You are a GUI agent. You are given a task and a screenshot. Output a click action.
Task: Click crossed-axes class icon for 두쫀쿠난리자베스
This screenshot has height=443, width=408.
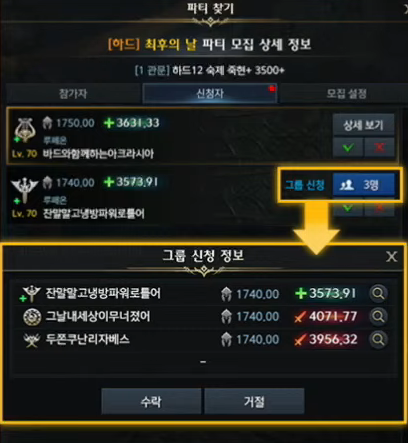coord(32,340)
